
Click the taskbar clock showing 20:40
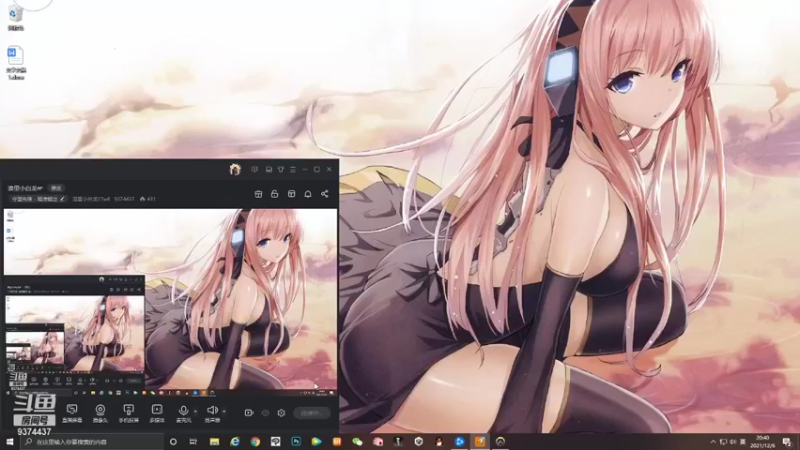tap(763, 441)
